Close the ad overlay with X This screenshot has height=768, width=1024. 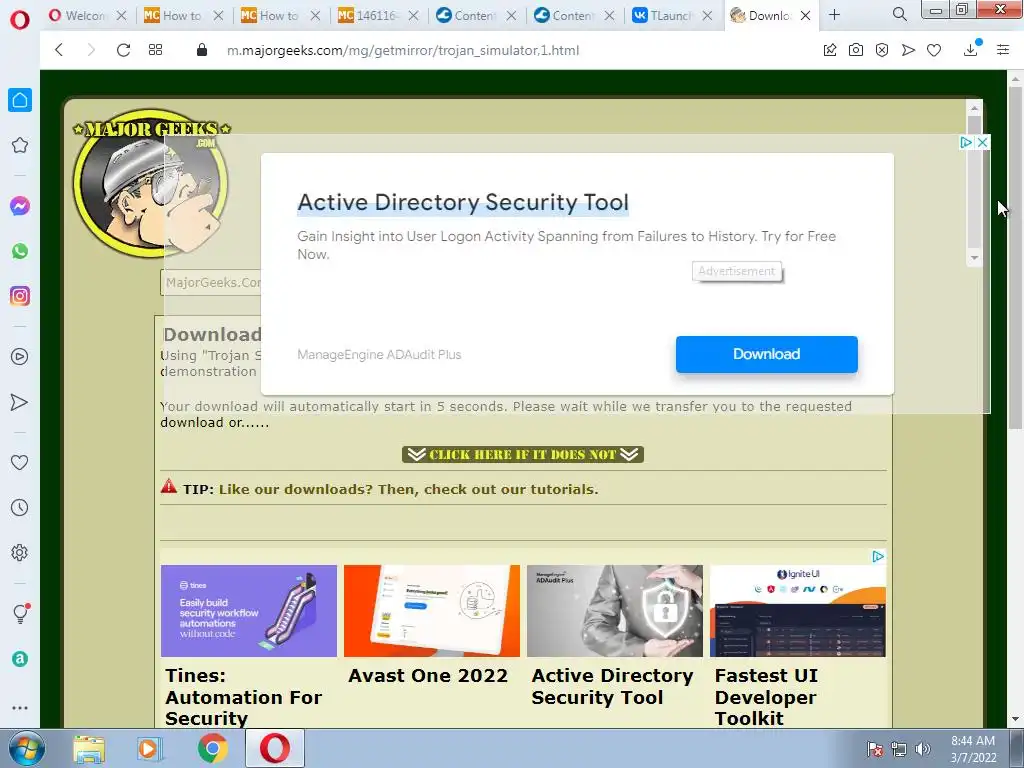coord(982,142)
